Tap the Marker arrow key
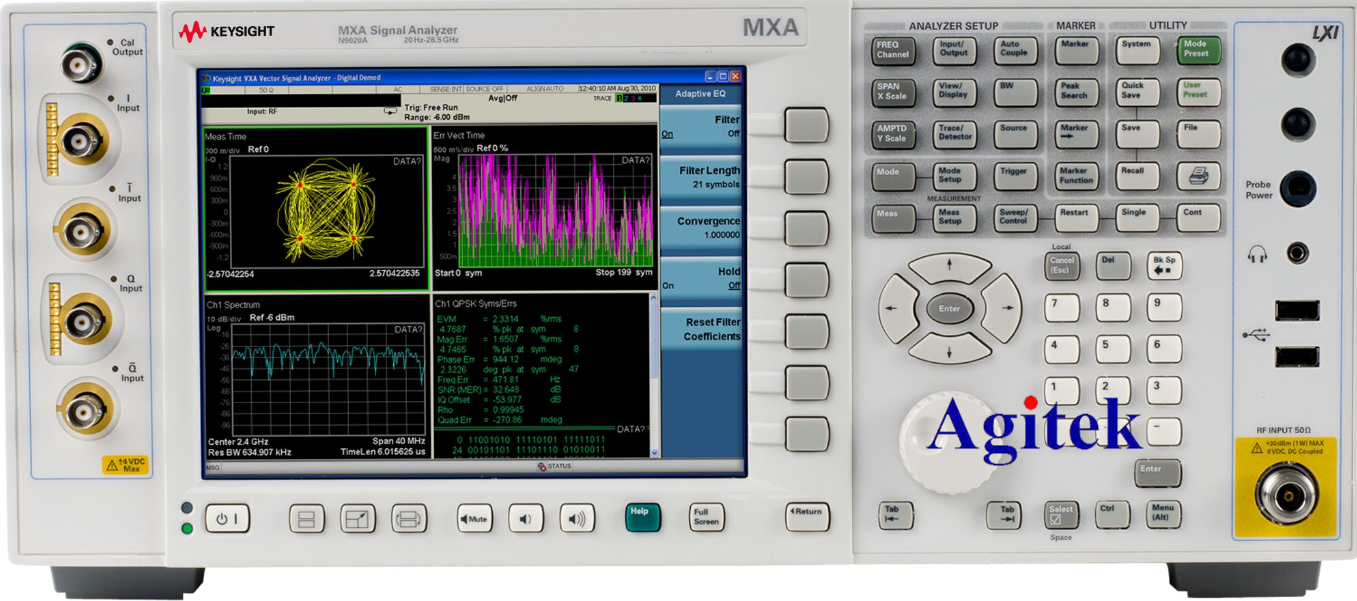This screenshot has height=601, width=1357. [1076, 133]
